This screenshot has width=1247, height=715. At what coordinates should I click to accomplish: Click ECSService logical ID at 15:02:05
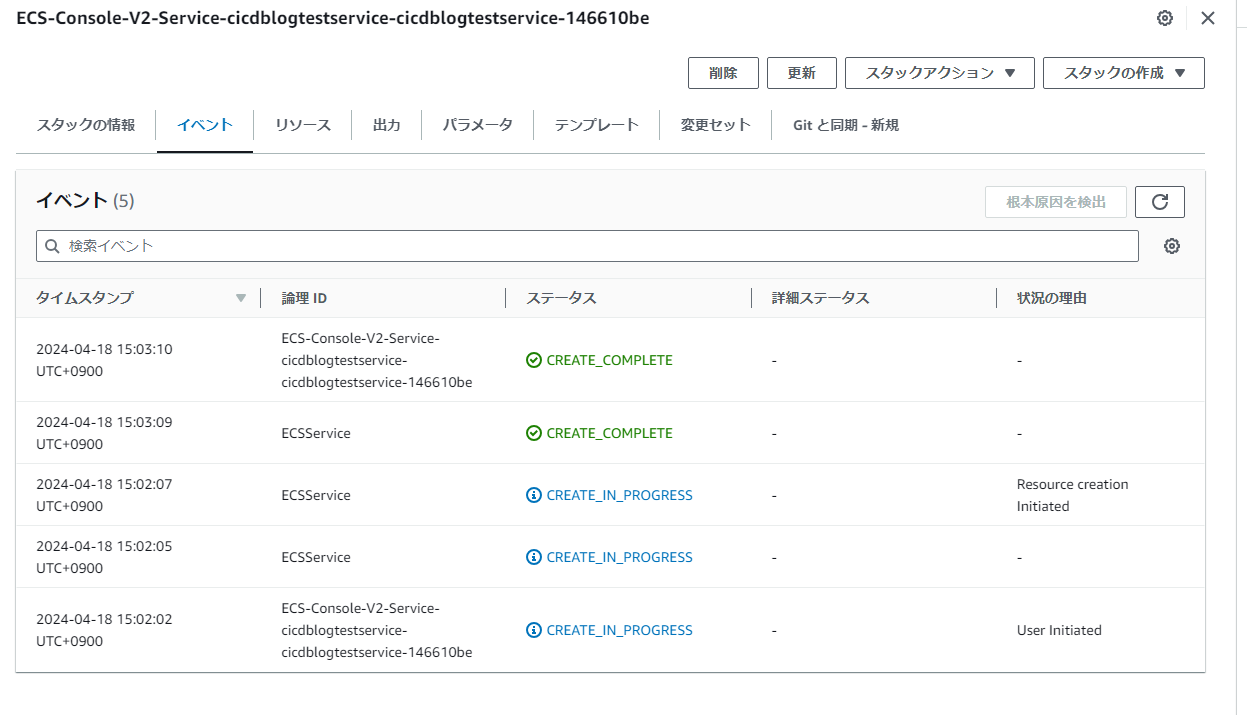click(x=316, y=557)
